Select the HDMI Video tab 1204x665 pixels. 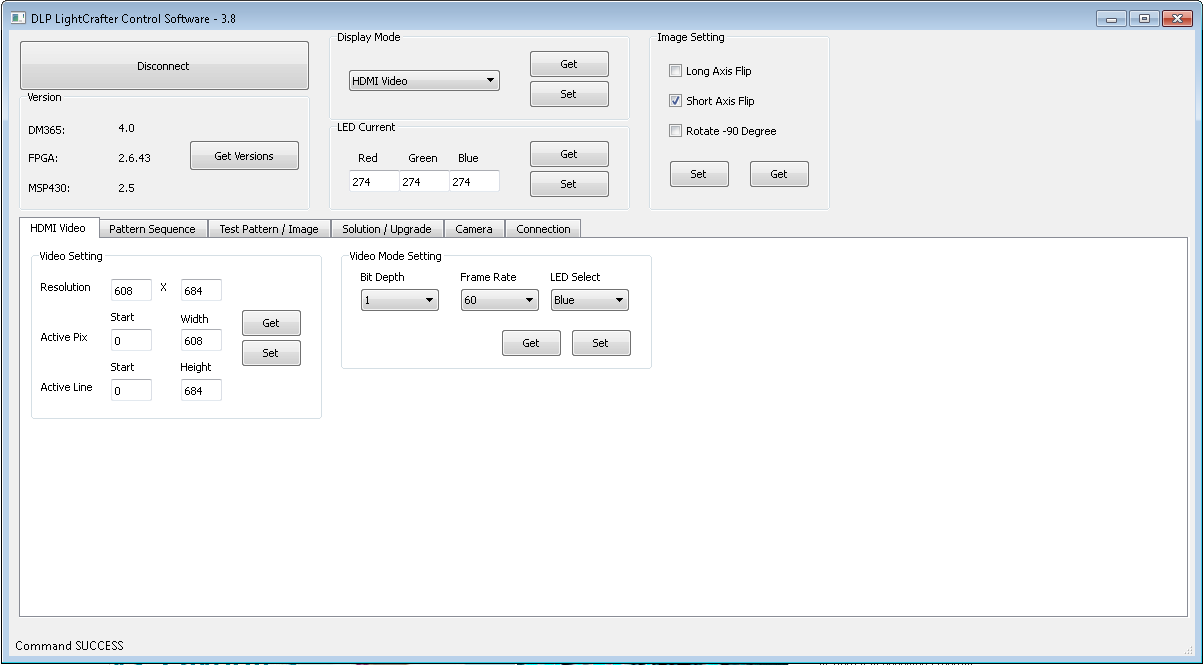tap(59, 228)
